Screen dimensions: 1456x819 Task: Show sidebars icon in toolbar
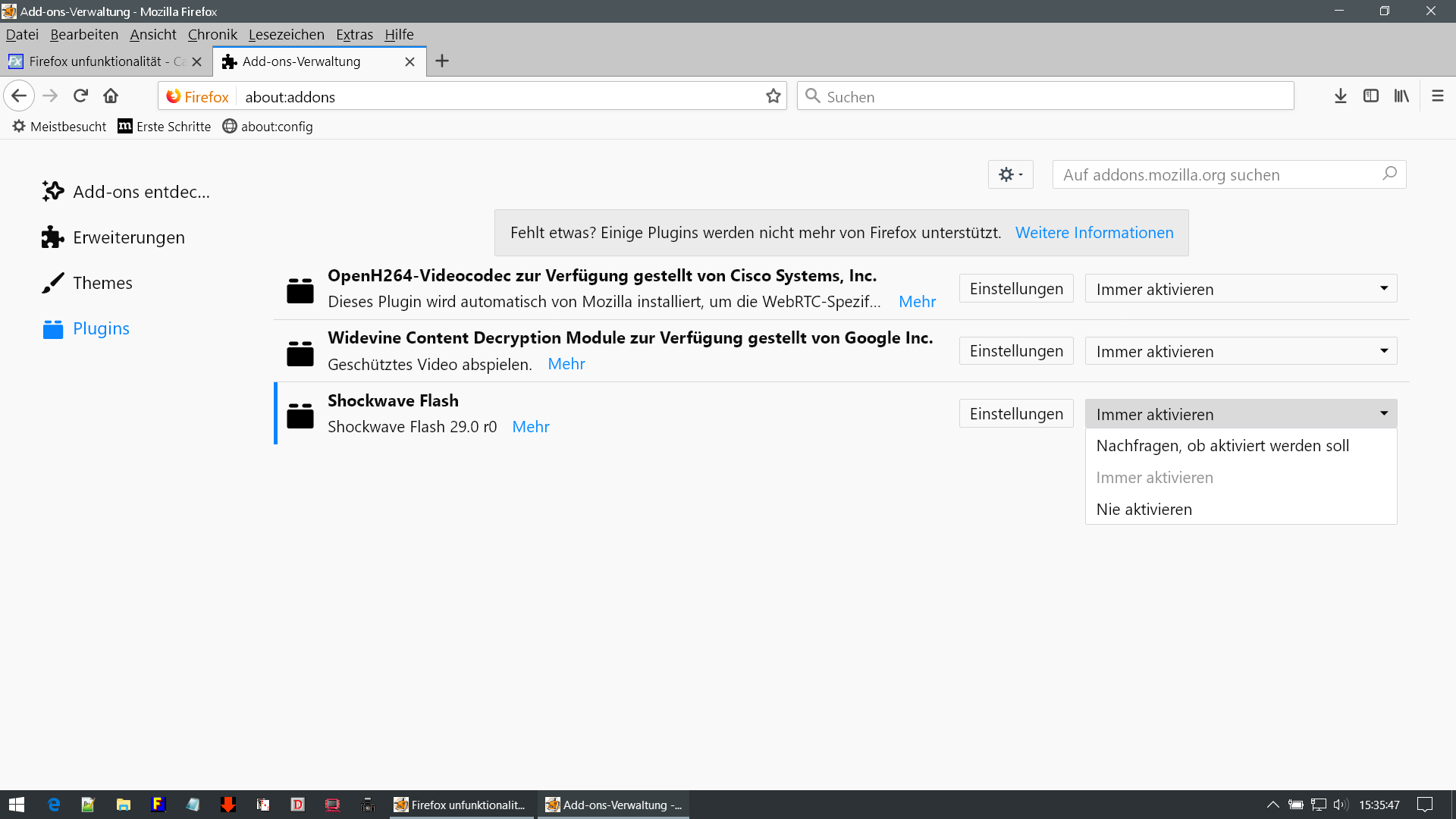click(x=1370, y=96)
